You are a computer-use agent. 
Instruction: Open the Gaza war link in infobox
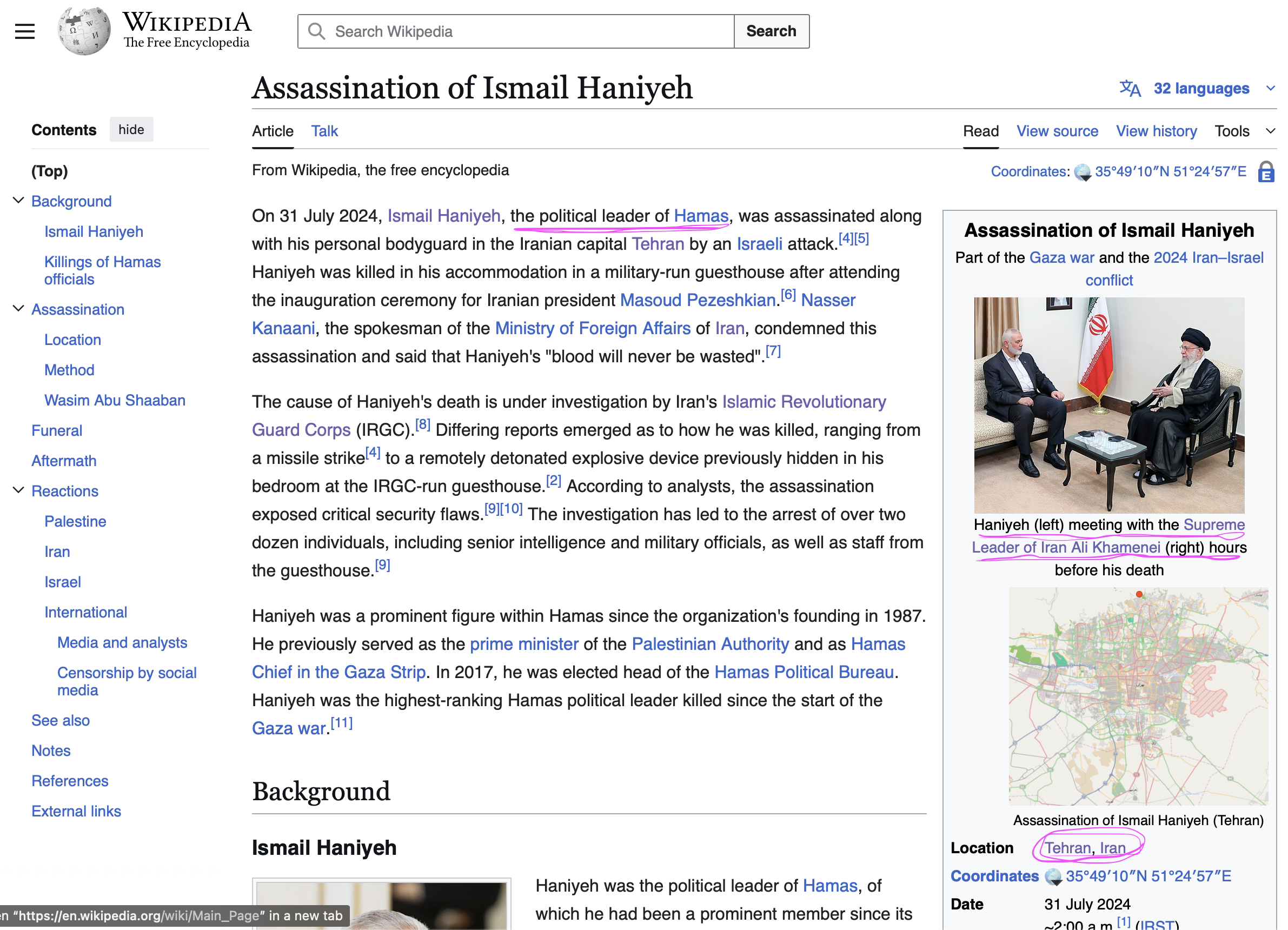pos(1061,258)
